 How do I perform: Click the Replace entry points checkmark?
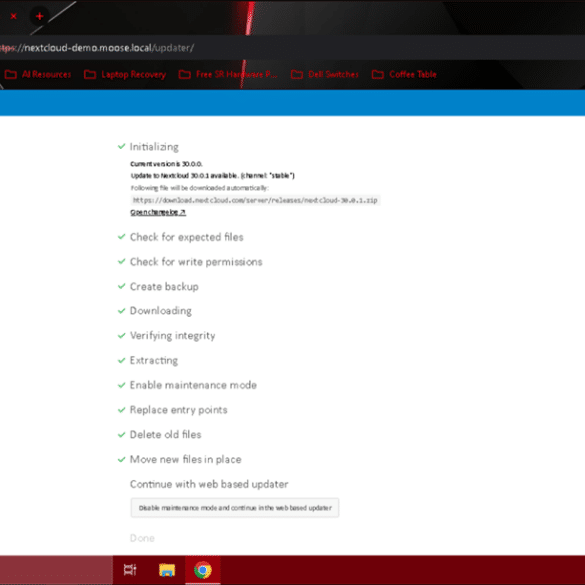tap(121, 410)
